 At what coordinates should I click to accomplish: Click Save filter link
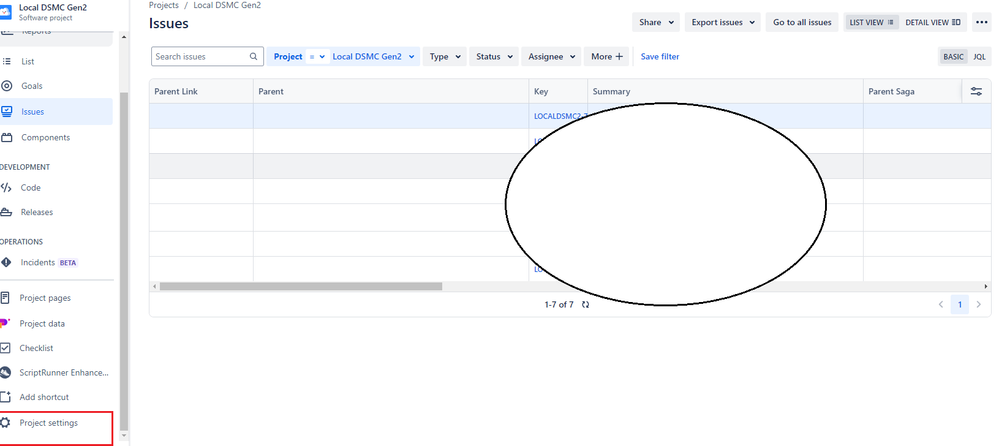coord(660,57)
